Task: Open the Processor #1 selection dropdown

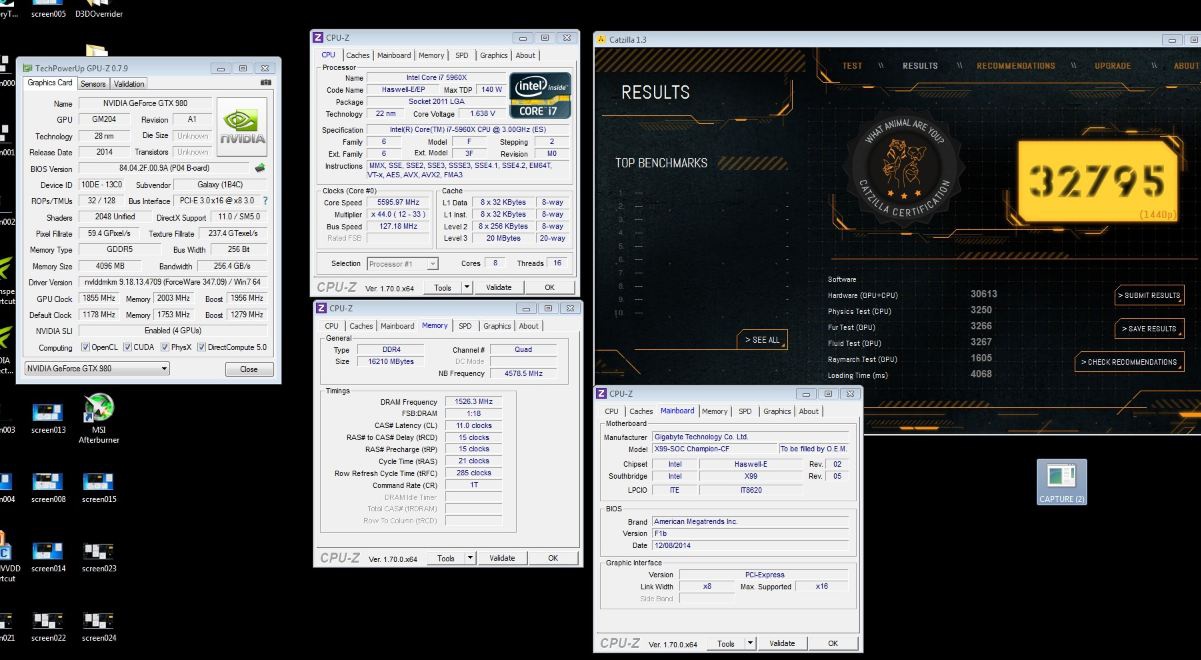Action: click(x=403, y=264)
